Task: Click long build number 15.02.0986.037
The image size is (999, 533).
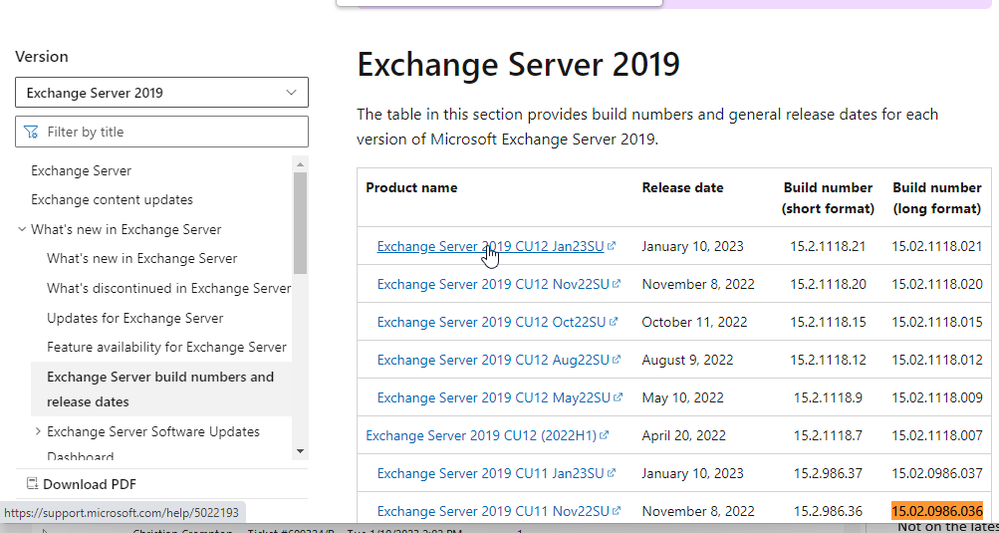Action: tap(937, 473)
